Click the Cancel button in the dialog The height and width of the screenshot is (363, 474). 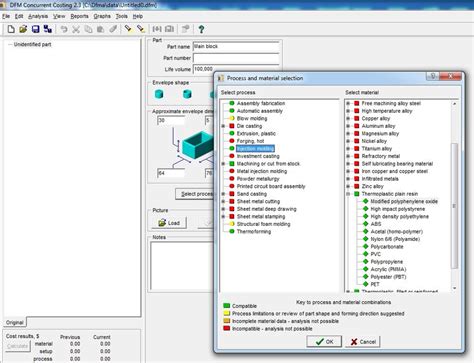point(363,342)
